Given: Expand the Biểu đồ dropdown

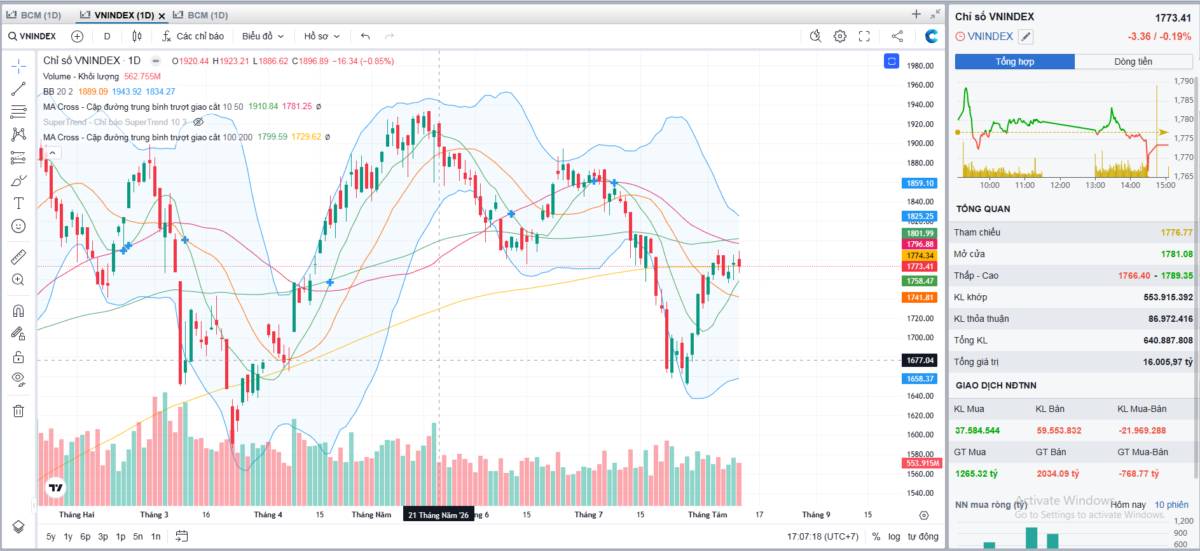Looking at the screenshot, I should 263,36.
